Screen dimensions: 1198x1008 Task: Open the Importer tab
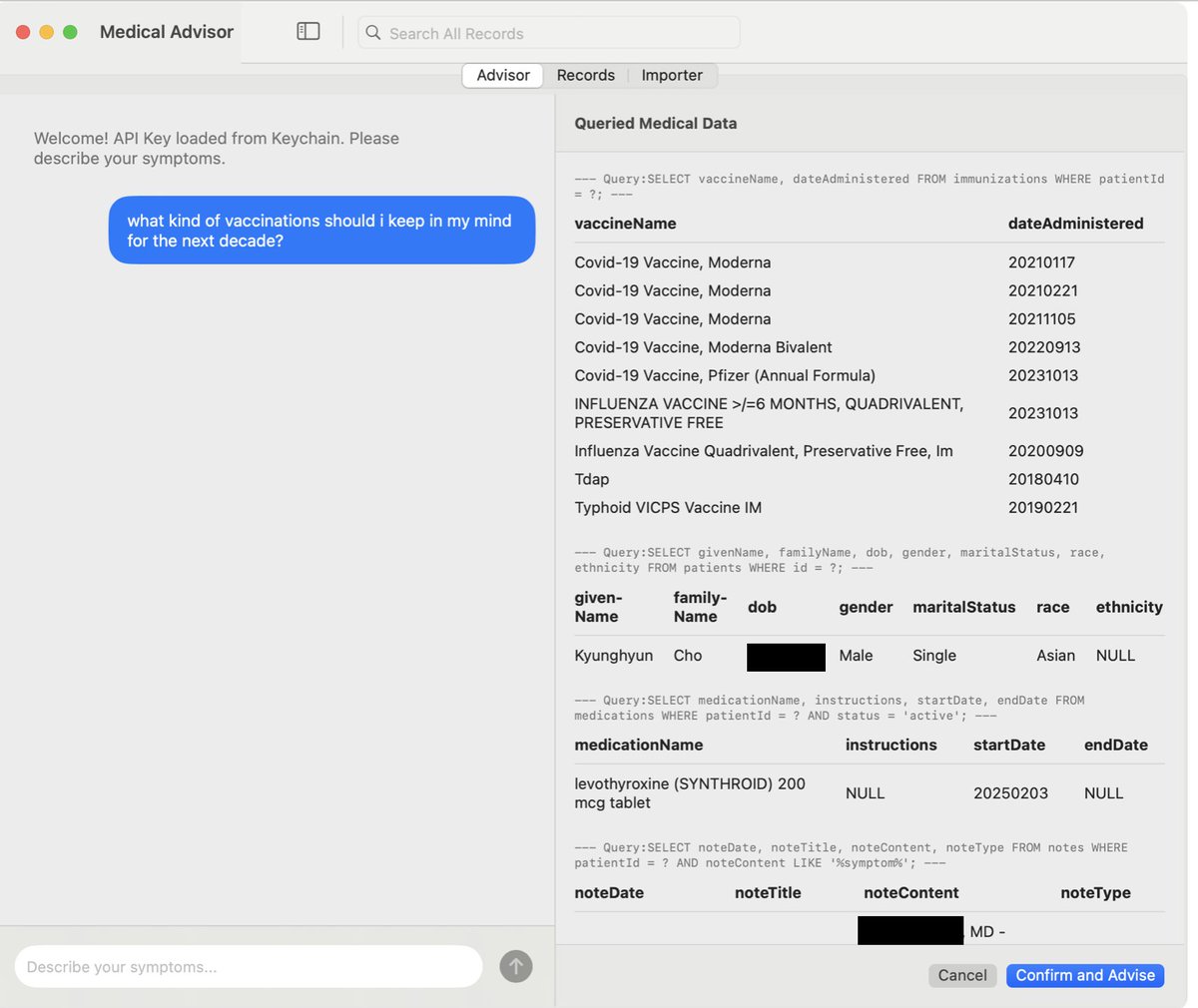(672, 75)
